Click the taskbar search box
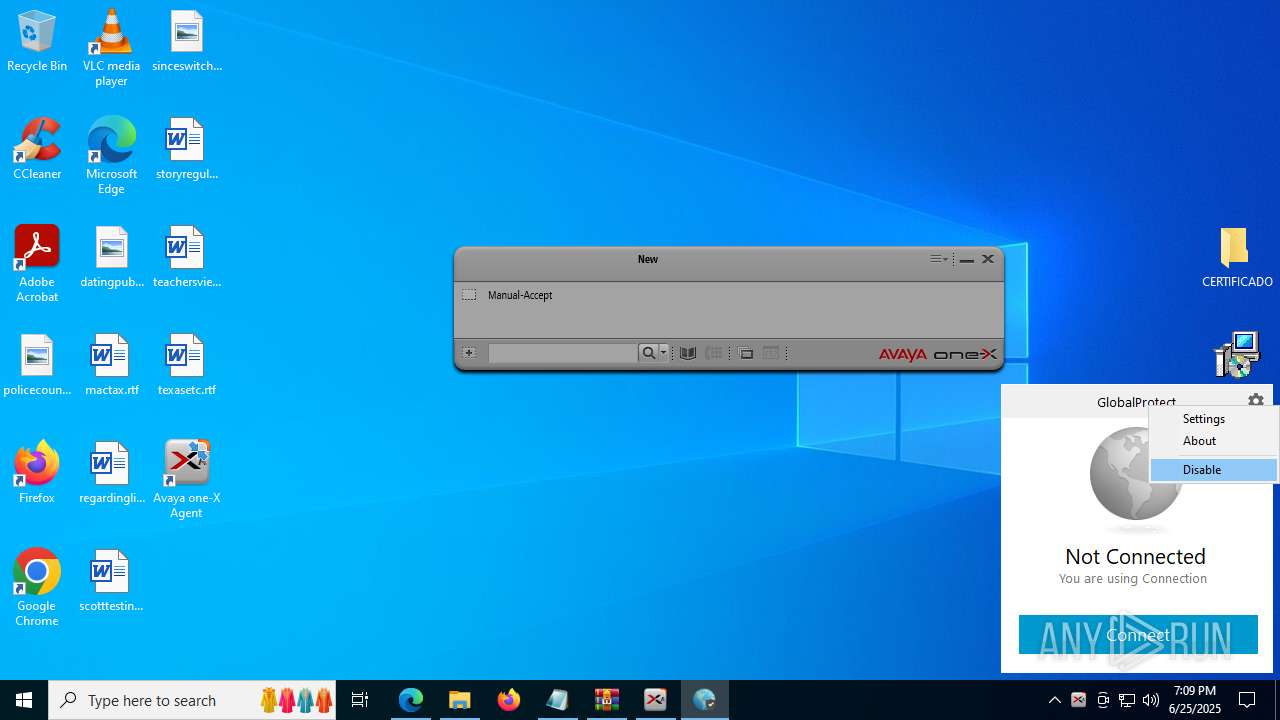 [x=192, y=700]
